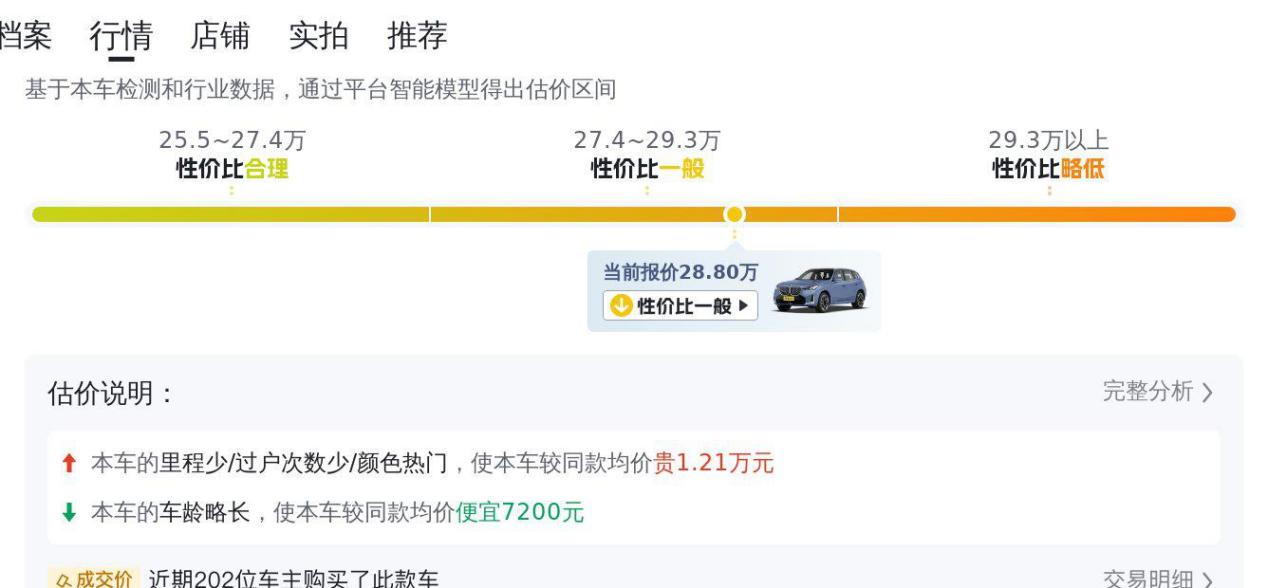Click the yellow down-arrow icon in 性价比一般 button
The height and width of the screenshot is (588, 1268).
622,305
